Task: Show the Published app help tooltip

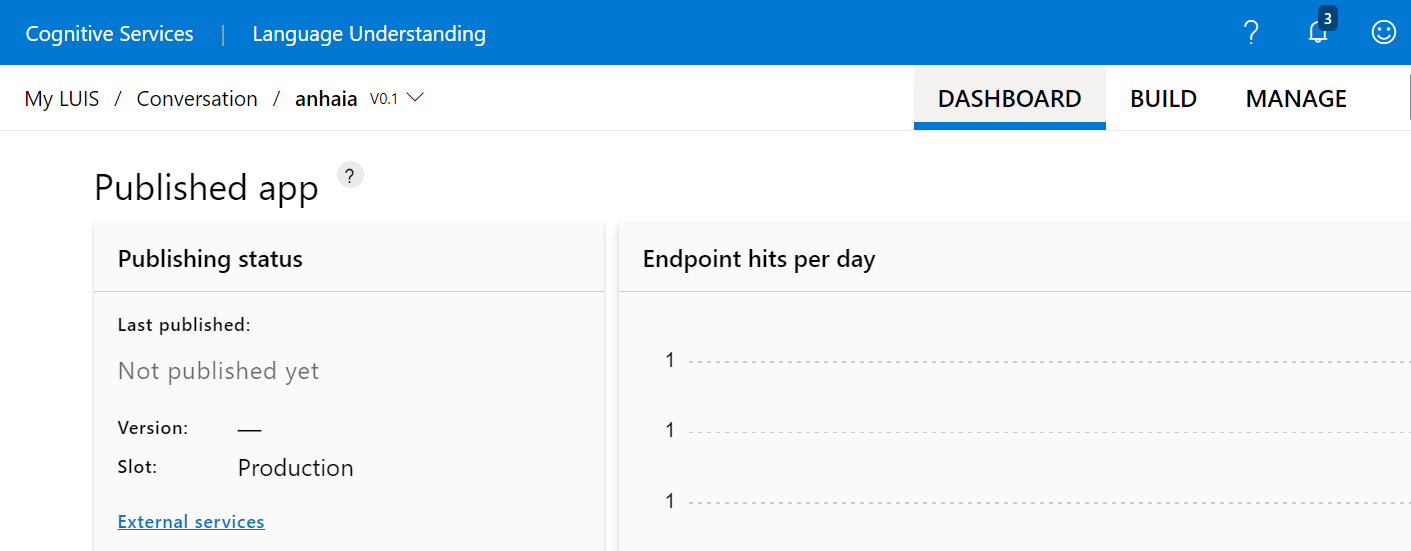Action: click(x=349, y=176)
